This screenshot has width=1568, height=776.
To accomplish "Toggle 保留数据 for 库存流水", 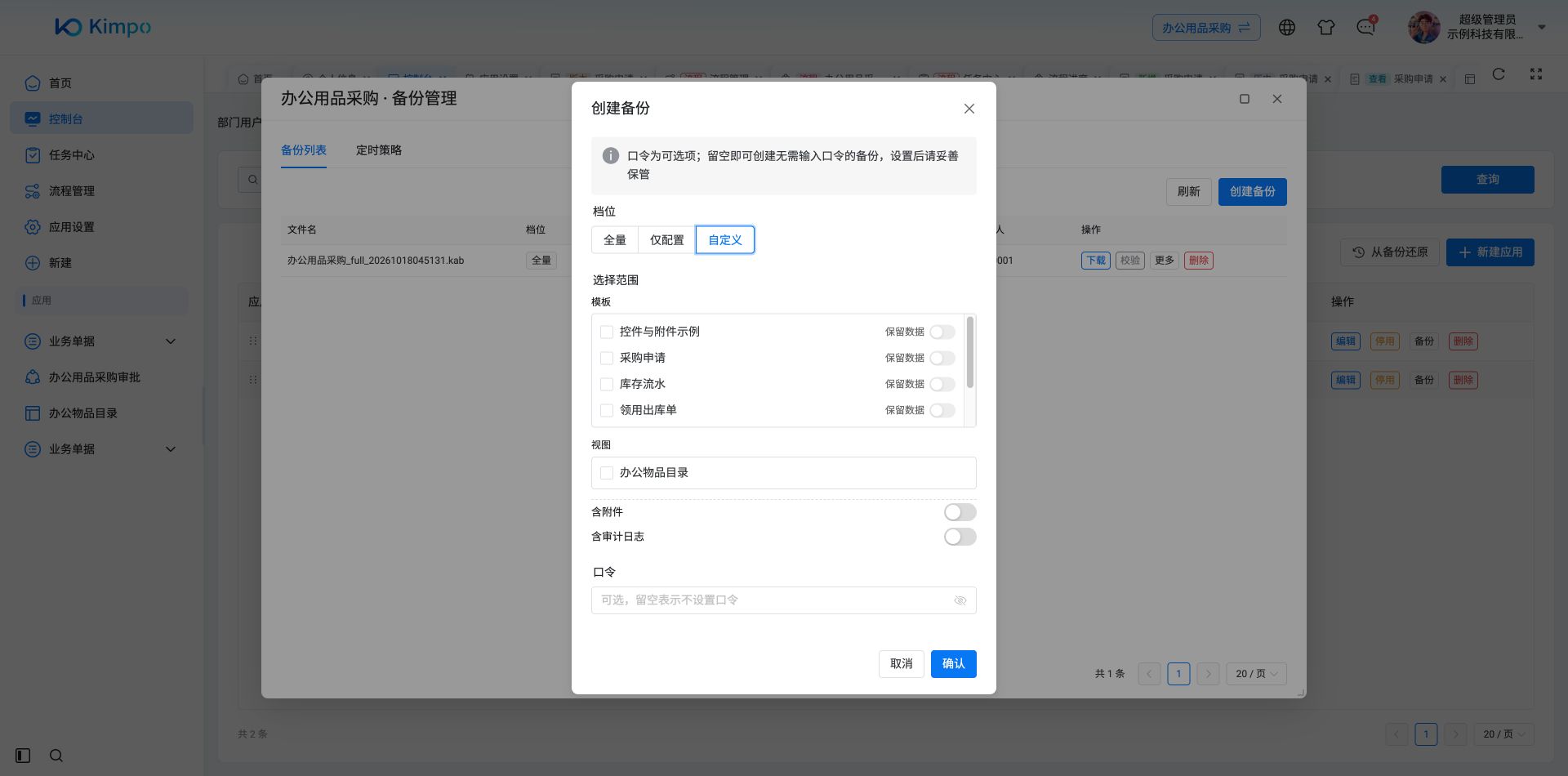I will [x=942, y=384].
